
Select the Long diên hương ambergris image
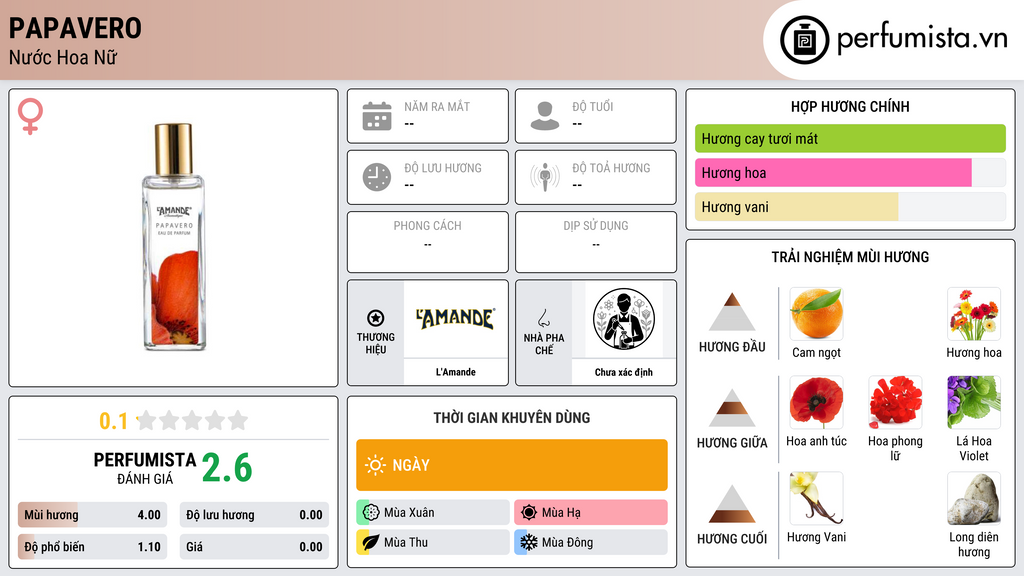pyautogui.click(x=974, y=498)
